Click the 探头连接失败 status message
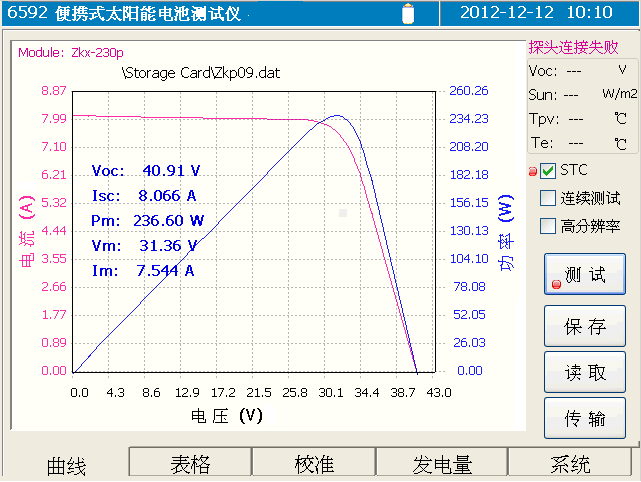Viewport: 641px width, 482px height. (573, 47)
